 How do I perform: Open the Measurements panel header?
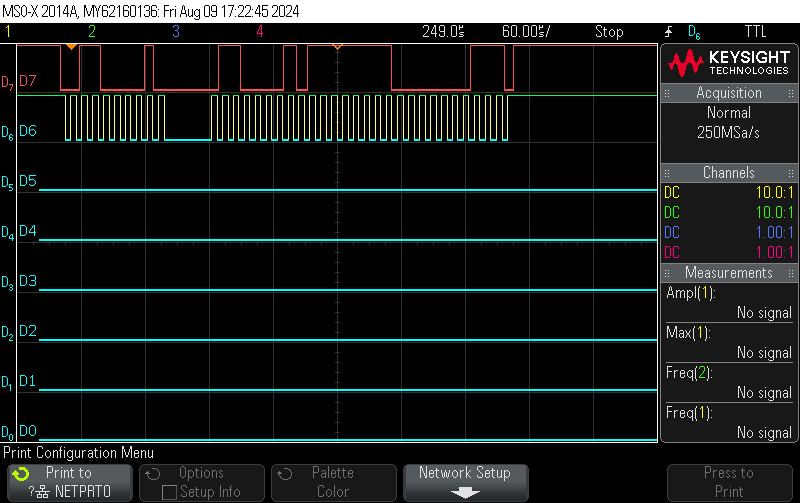729,272
